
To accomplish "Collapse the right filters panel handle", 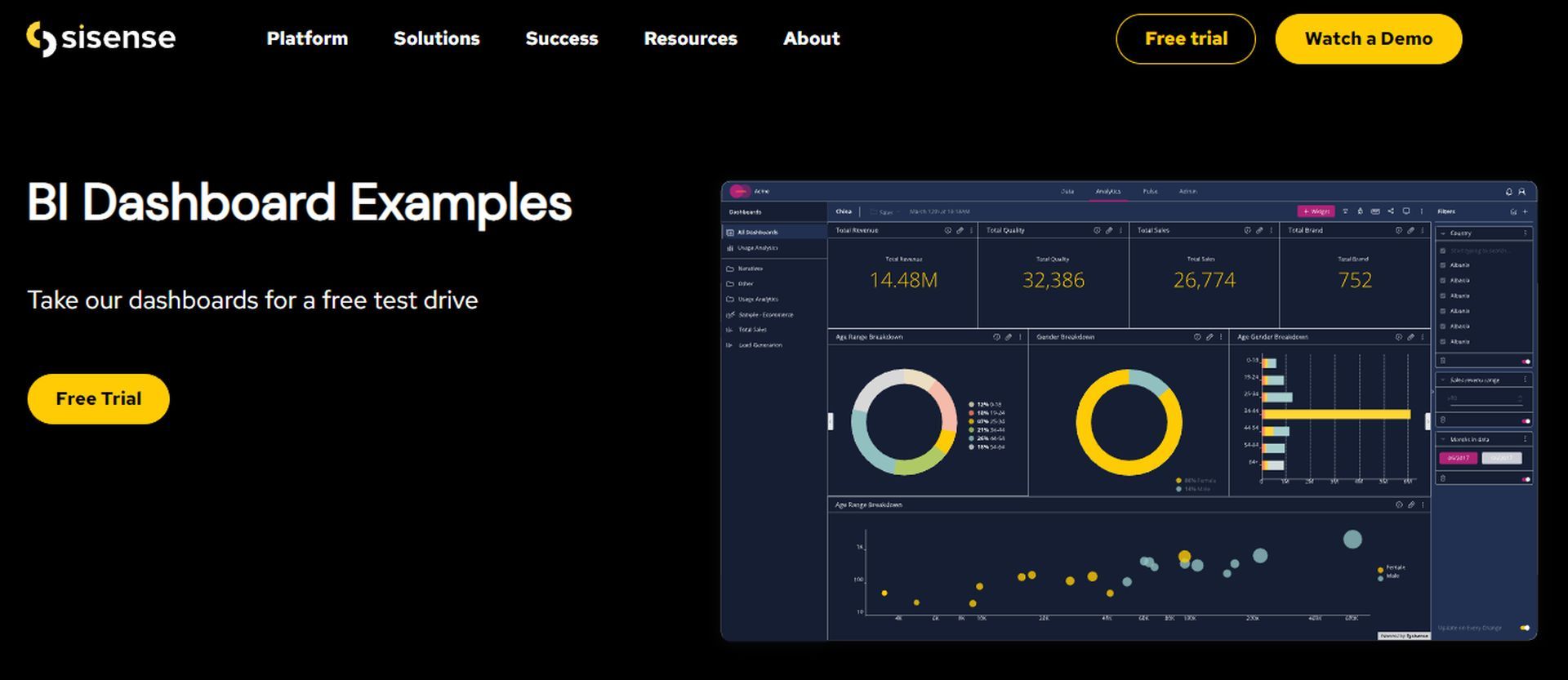I will click(1428, 421).
